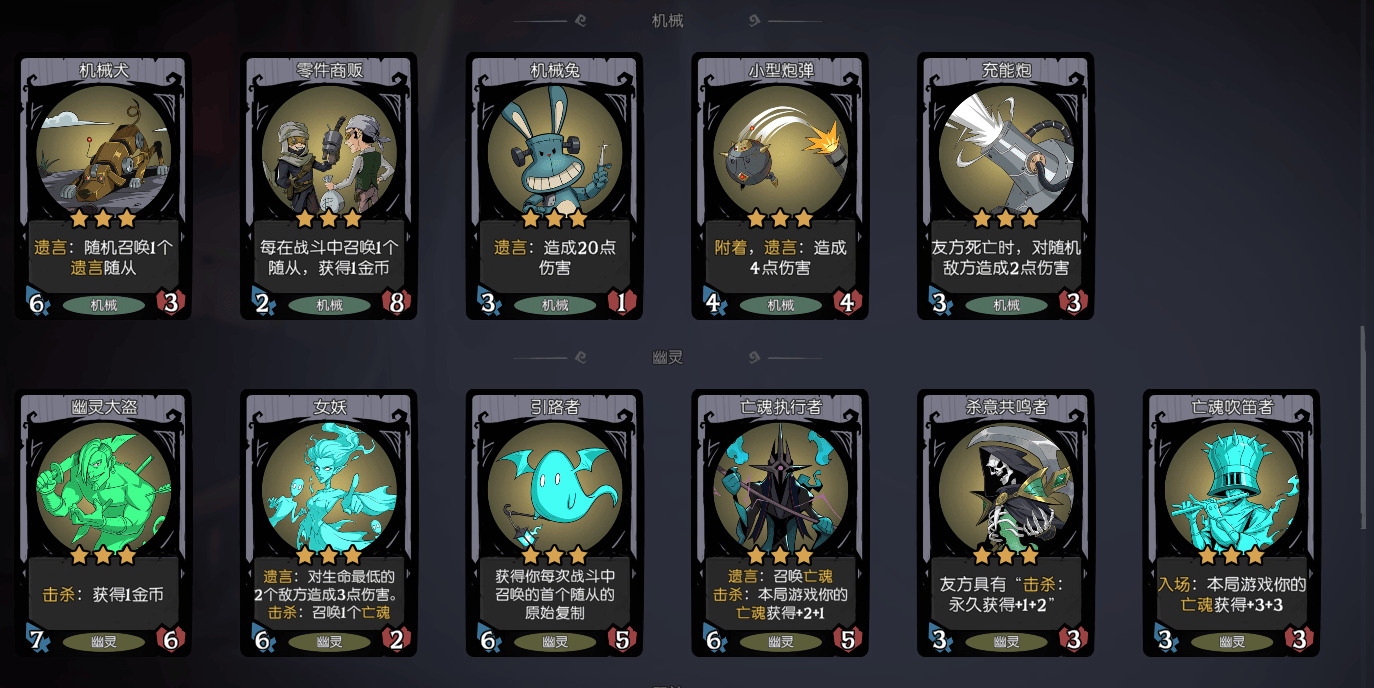
Task: Click the vertical scrollbar on right edge
Action: (x=1362, y=429)
